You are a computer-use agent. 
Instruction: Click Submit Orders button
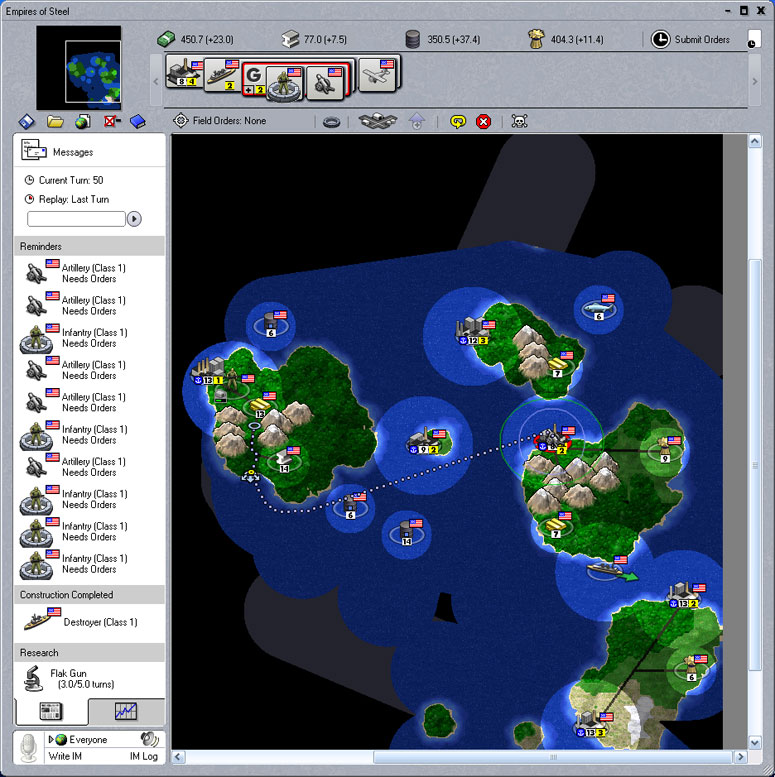690,39
